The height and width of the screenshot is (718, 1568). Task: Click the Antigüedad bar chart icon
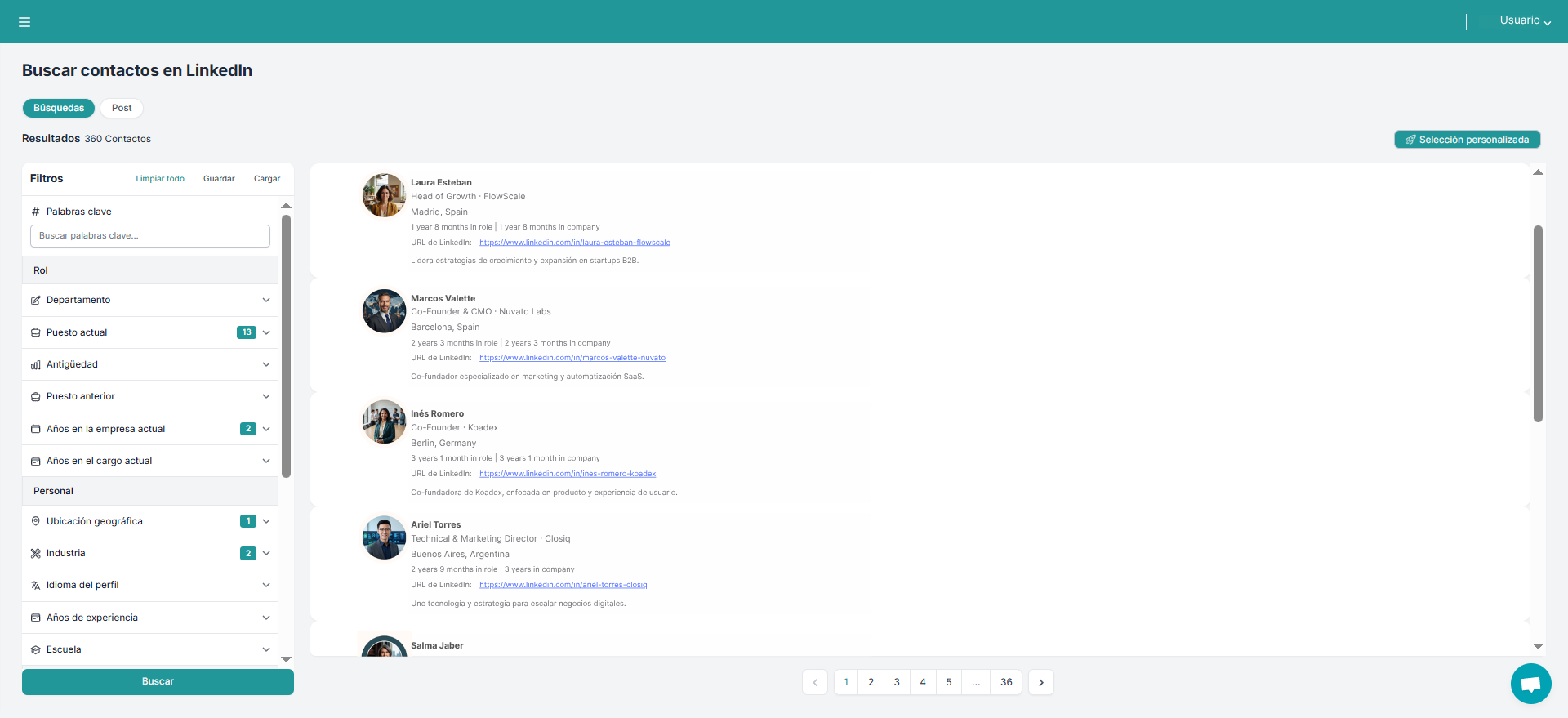tap(36, 365)
